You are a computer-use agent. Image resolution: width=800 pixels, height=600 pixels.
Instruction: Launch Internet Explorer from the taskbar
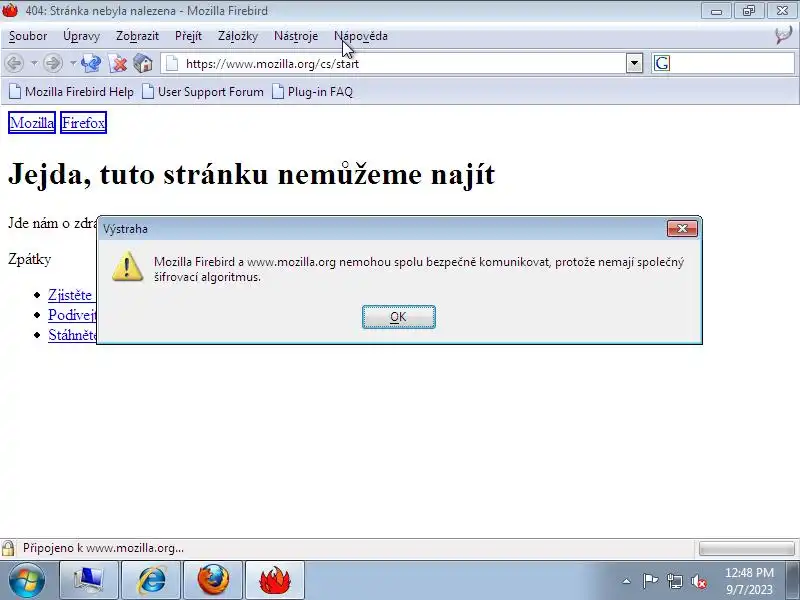point(151,580)
